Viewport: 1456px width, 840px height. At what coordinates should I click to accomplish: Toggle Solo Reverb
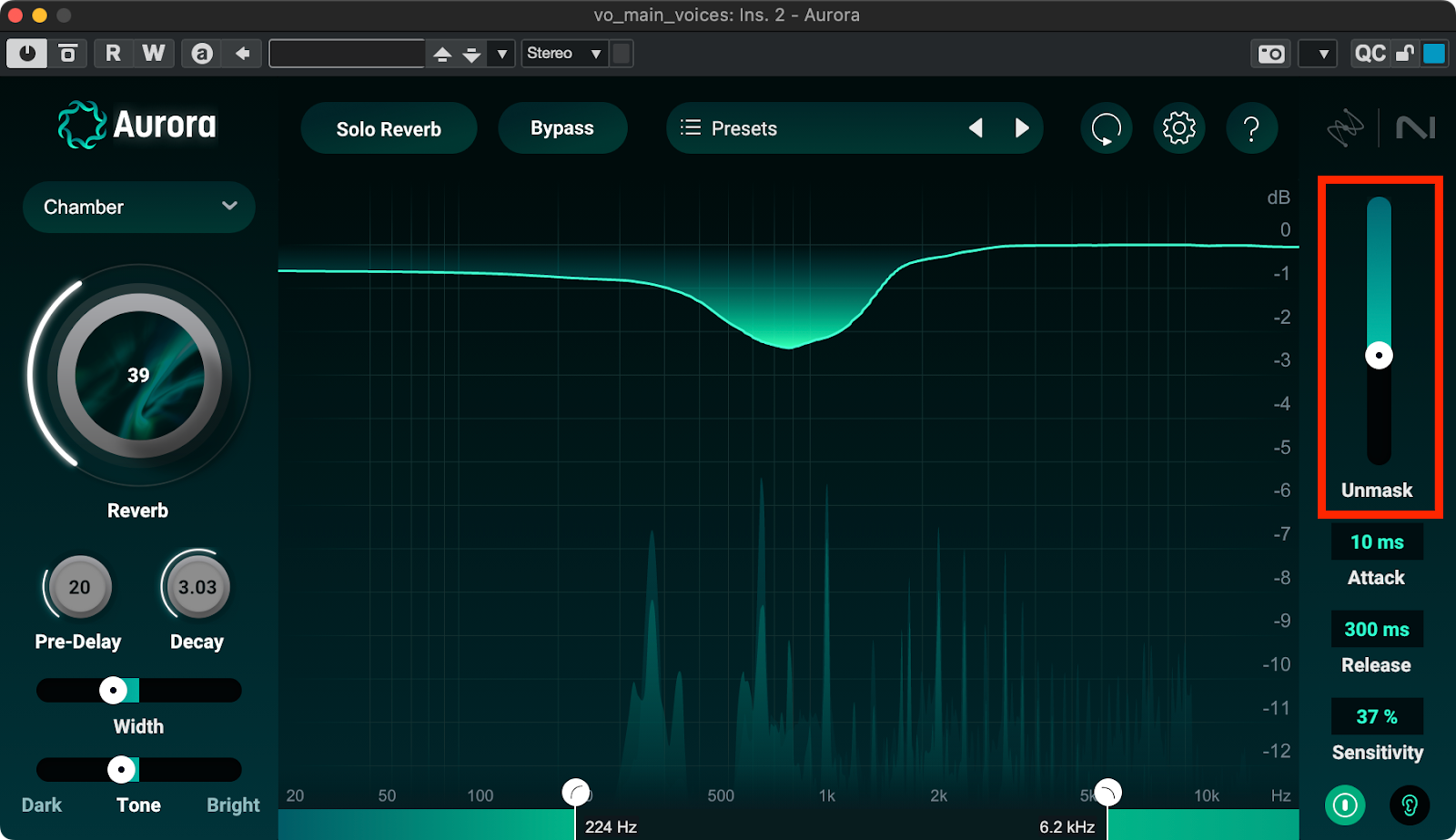click(389, 128)
